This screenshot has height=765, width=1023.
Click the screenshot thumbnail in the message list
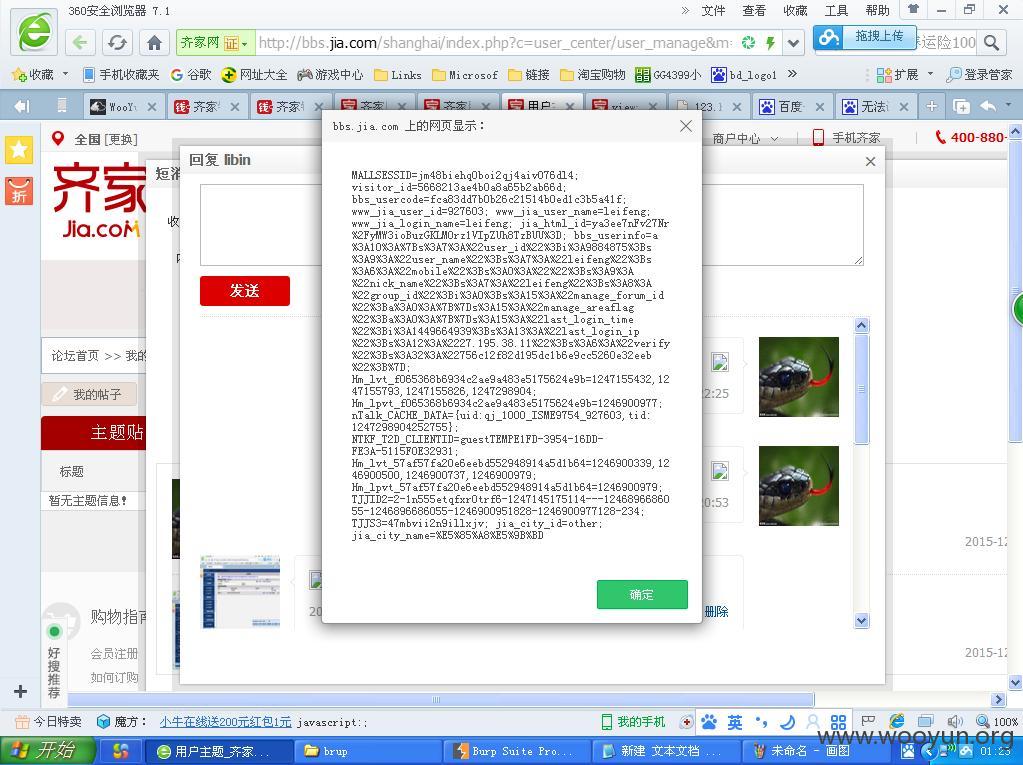(240, 591)
